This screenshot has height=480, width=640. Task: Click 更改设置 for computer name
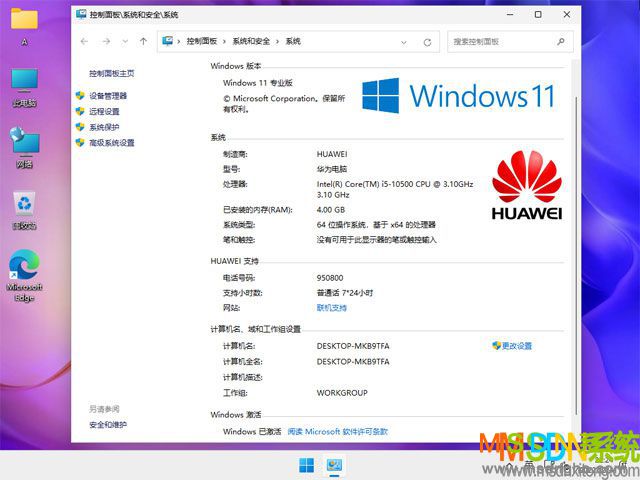tap(516, 346)
